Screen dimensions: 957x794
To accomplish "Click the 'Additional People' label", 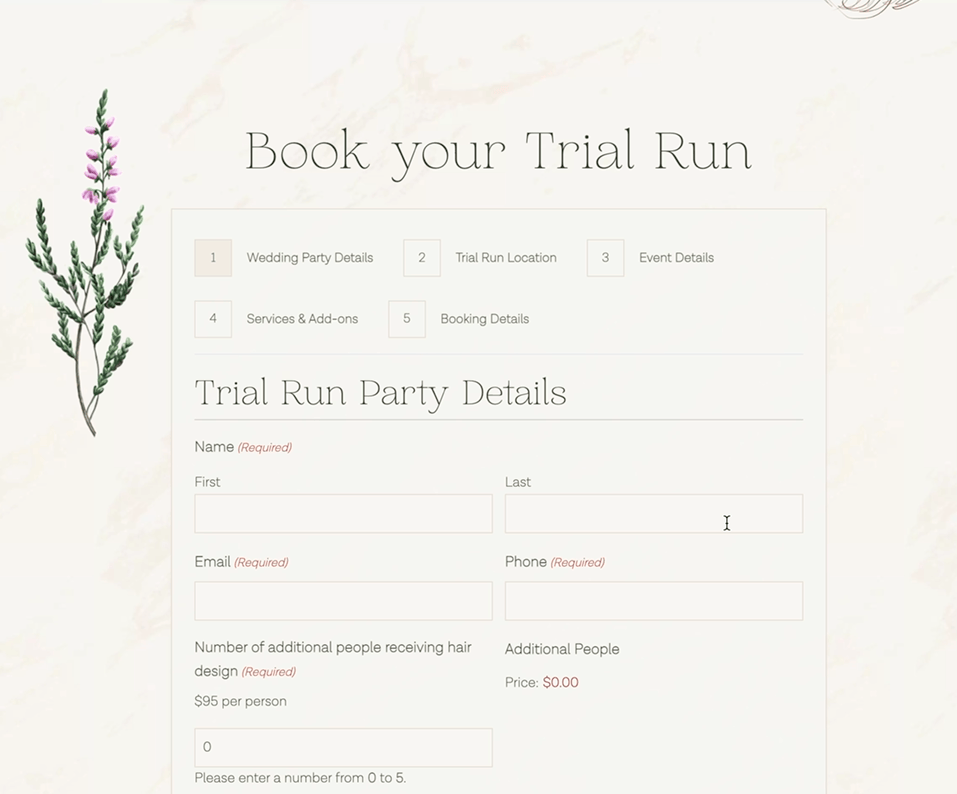I will (x=562, y=649).
